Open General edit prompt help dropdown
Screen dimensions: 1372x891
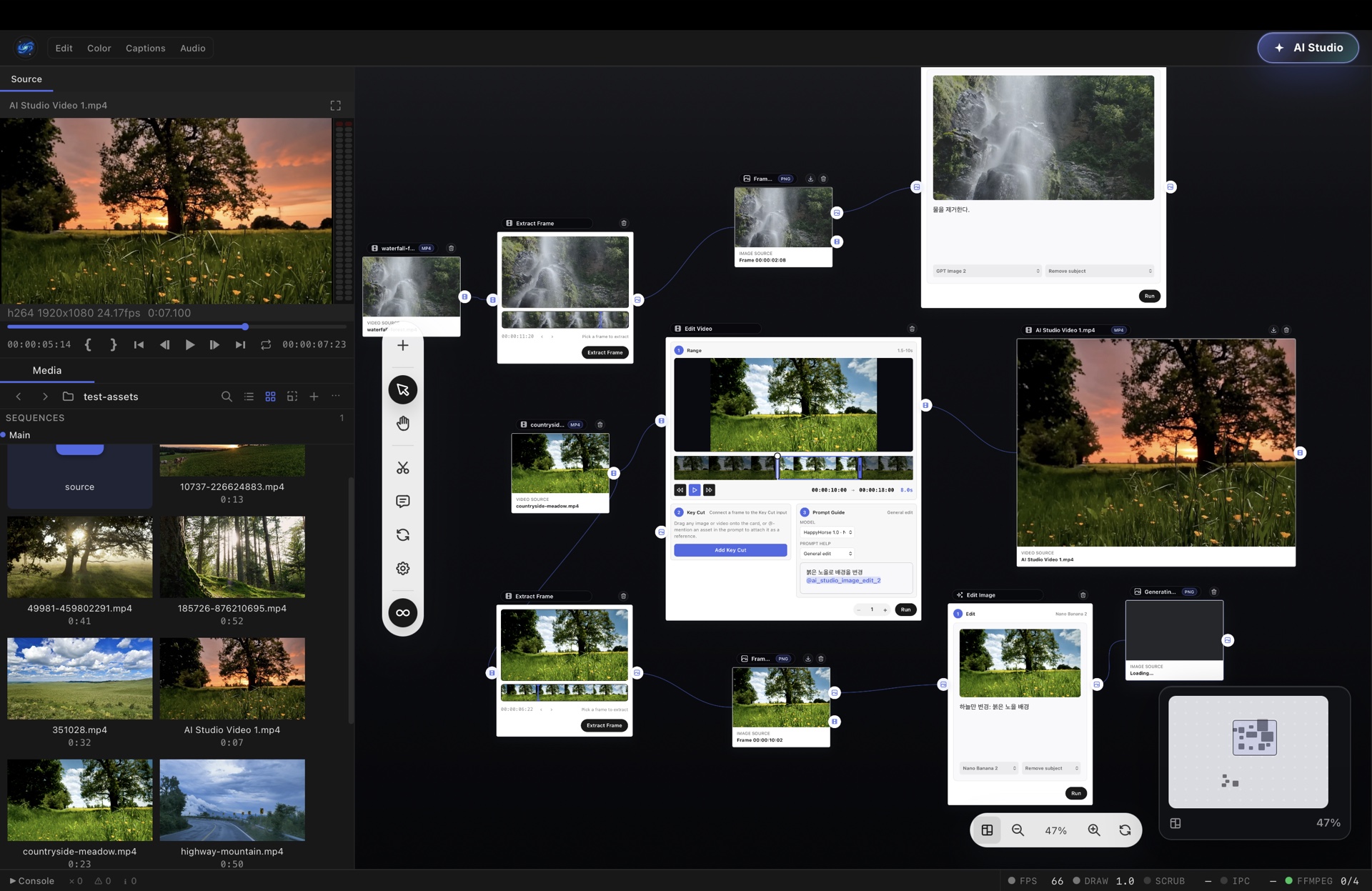(x=827, y=554)
